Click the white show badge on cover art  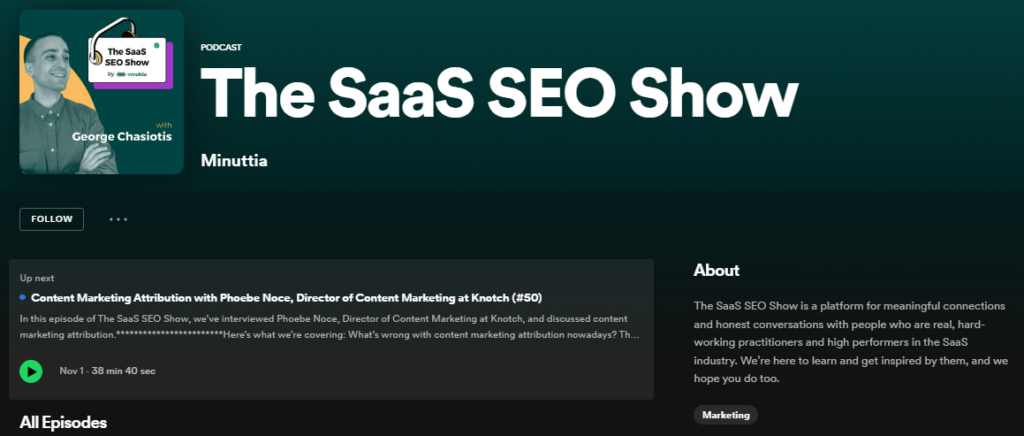pos(127,55)
